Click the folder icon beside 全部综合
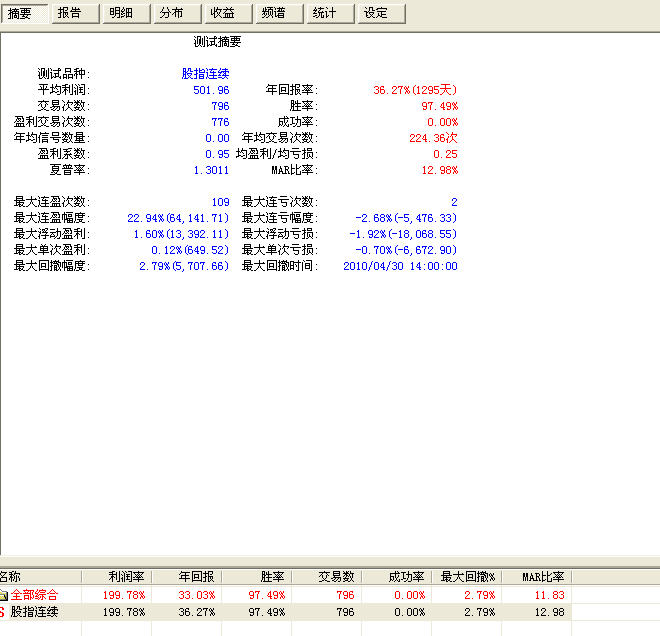Screen dimensions: 660x636 (4, 595)
